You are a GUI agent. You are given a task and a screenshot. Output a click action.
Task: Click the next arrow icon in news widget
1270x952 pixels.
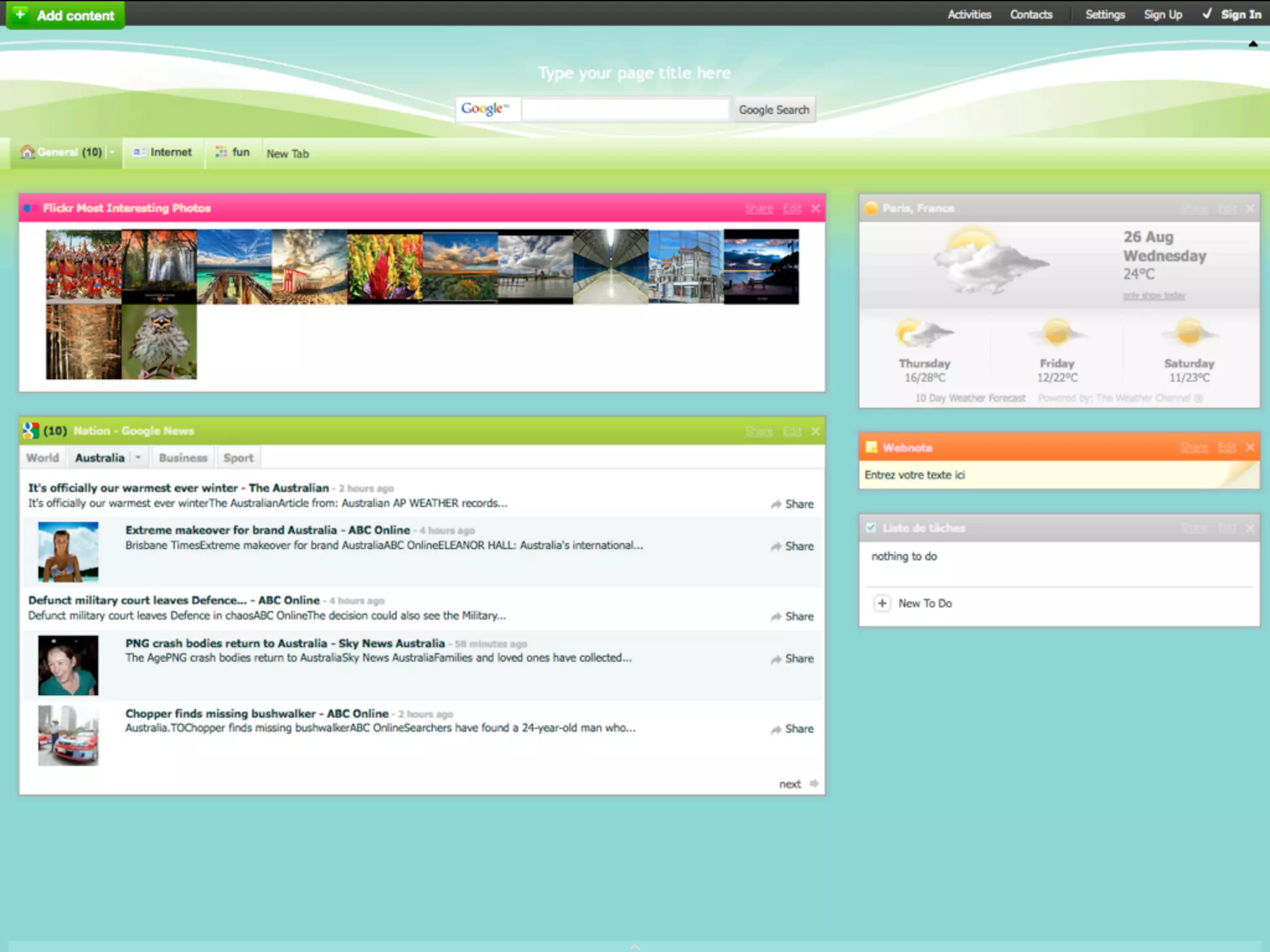pos(814,783)
